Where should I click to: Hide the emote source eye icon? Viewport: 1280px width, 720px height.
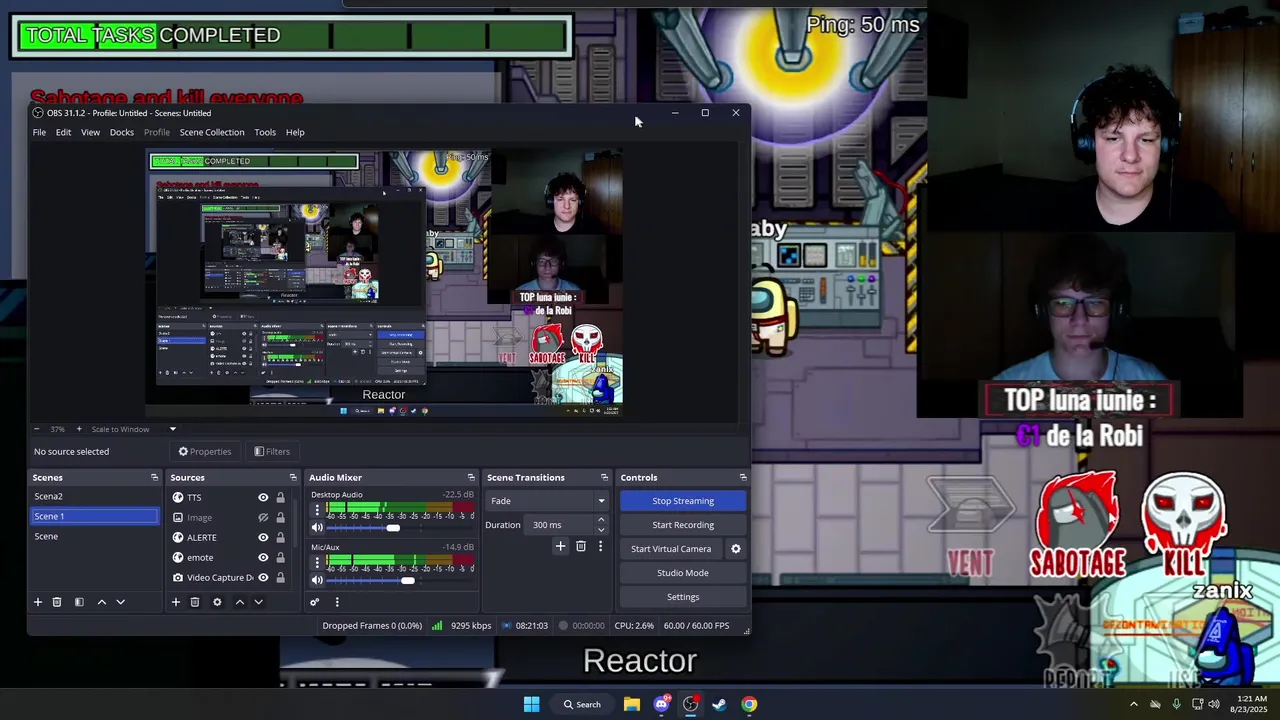point(263,557)
